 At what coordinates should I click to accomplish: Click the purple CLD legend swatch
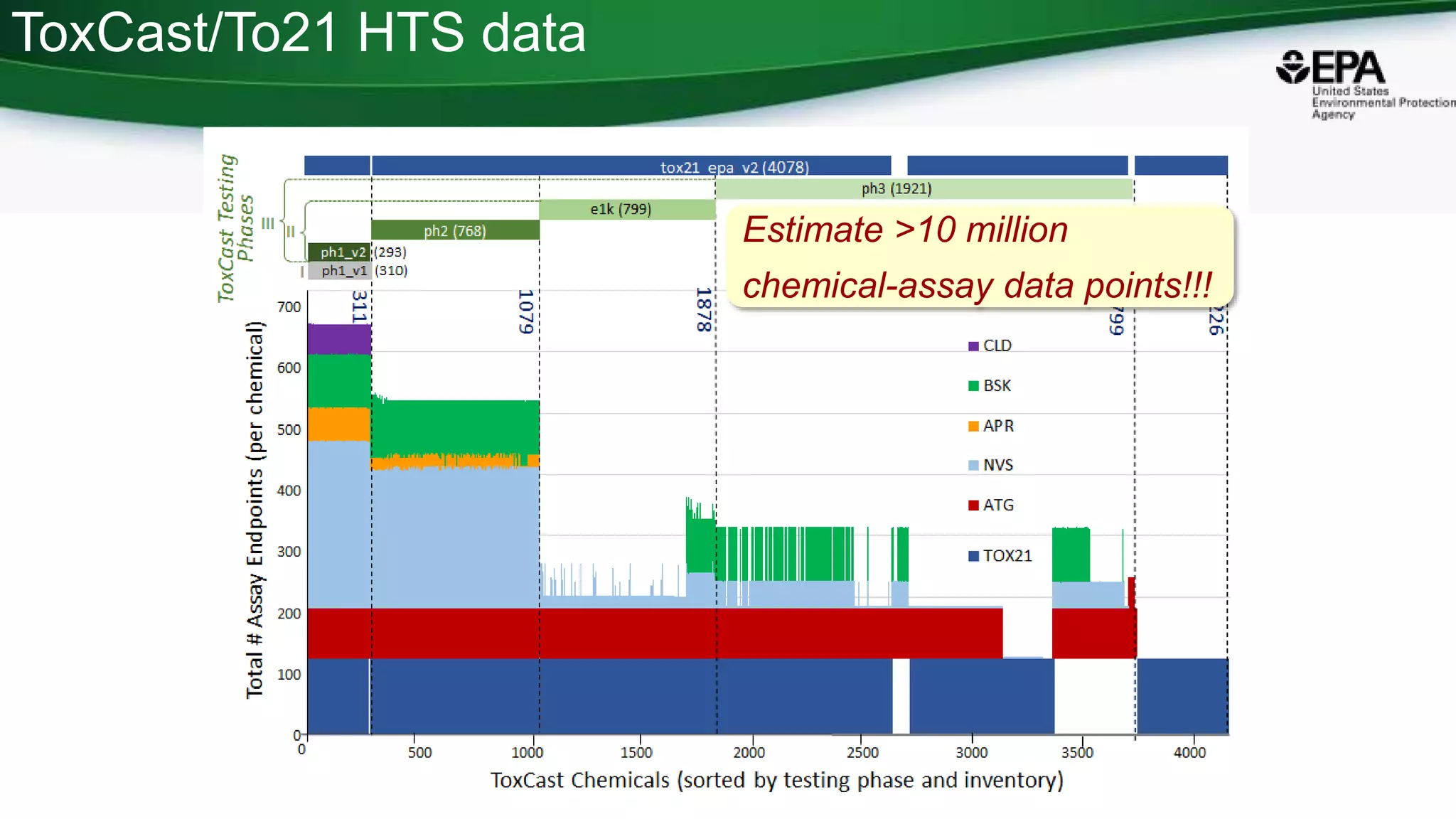tap(973, 346)
